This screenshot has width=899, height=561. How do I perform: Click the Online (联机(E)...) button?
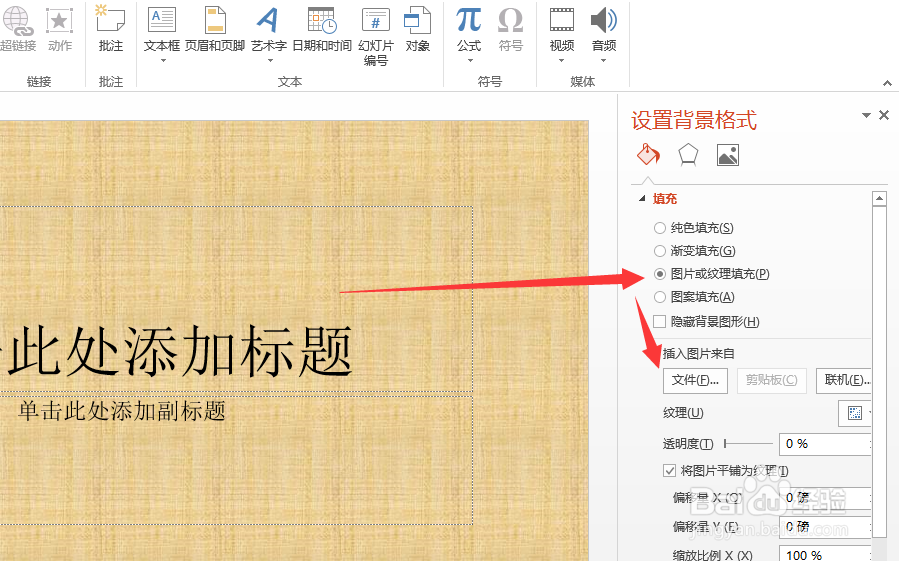pyautogui.click(x=844, y=380)
